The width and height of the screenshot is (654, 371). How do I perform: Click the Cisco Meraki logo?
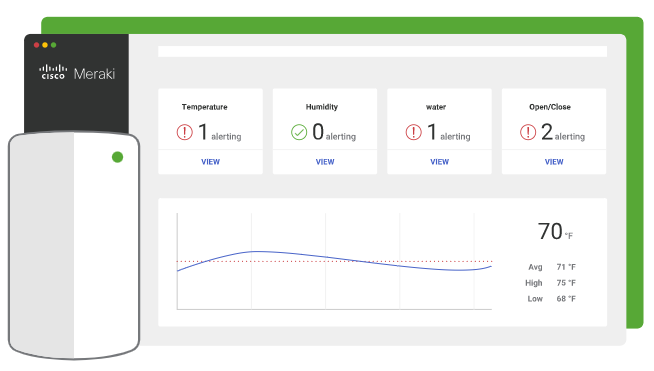click(x=77, y=73)
